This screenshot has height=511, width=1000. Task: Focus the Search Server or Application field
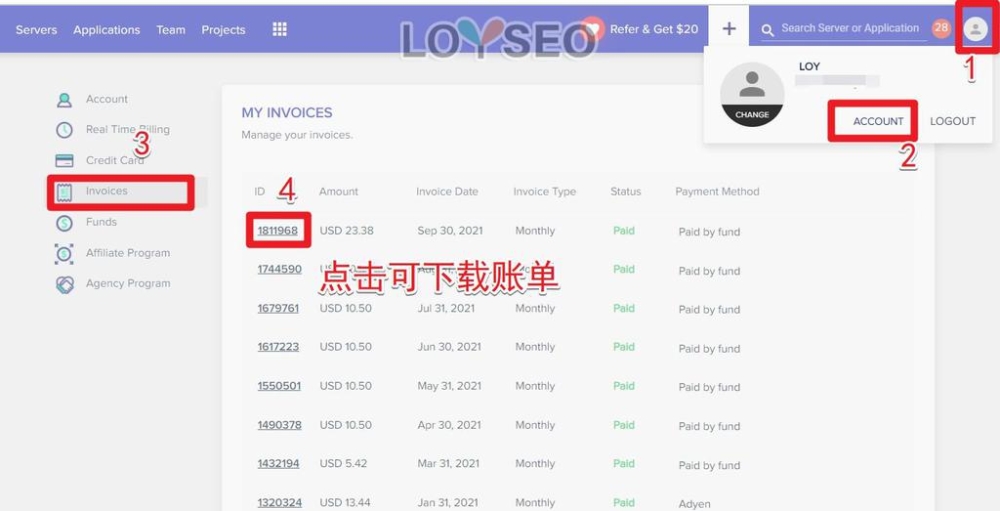pyautogui.click(x=850, y=28)
